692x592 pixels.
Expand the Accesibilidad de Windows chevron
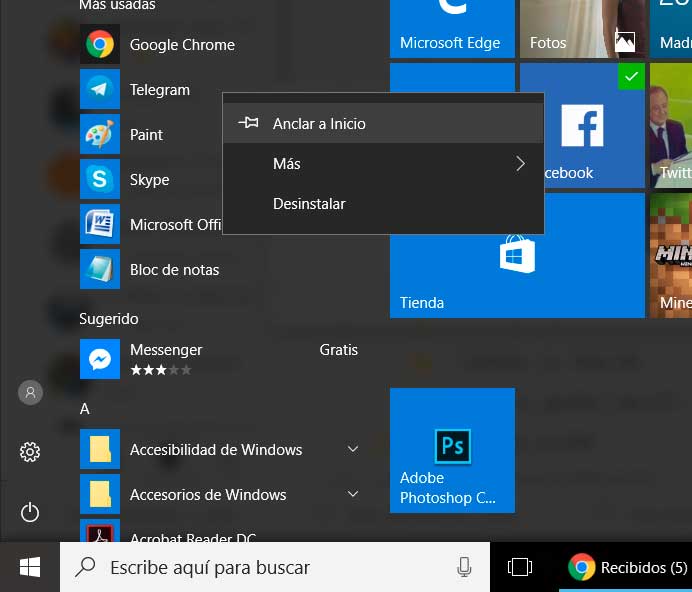(353, 449)
